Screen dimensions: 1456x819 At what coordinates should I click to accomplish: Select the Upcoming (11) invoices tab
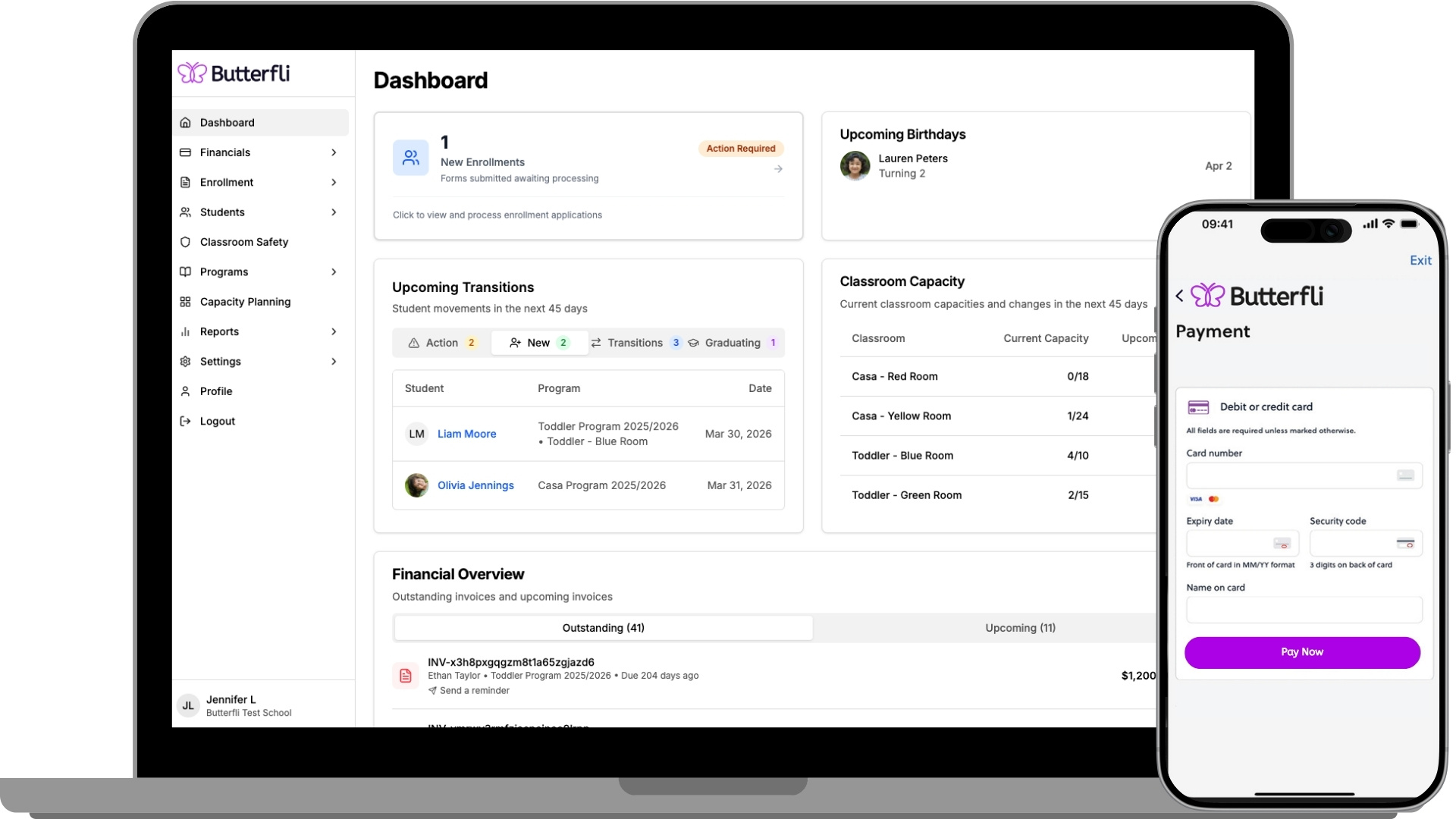1020,628
